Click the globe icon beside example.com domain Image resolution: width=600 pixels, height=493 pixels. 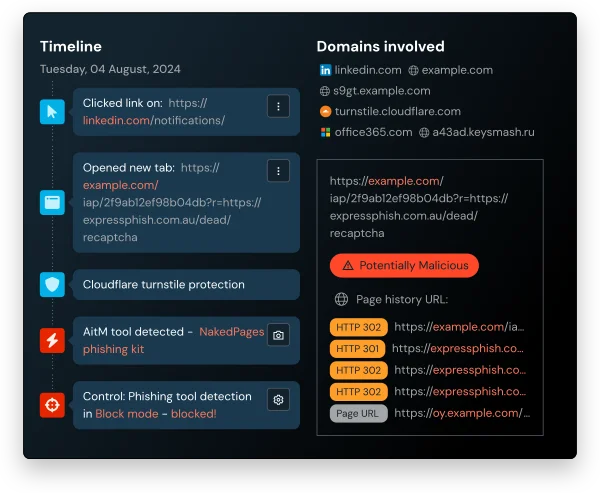pyautogui.click(x=413, y=70)
